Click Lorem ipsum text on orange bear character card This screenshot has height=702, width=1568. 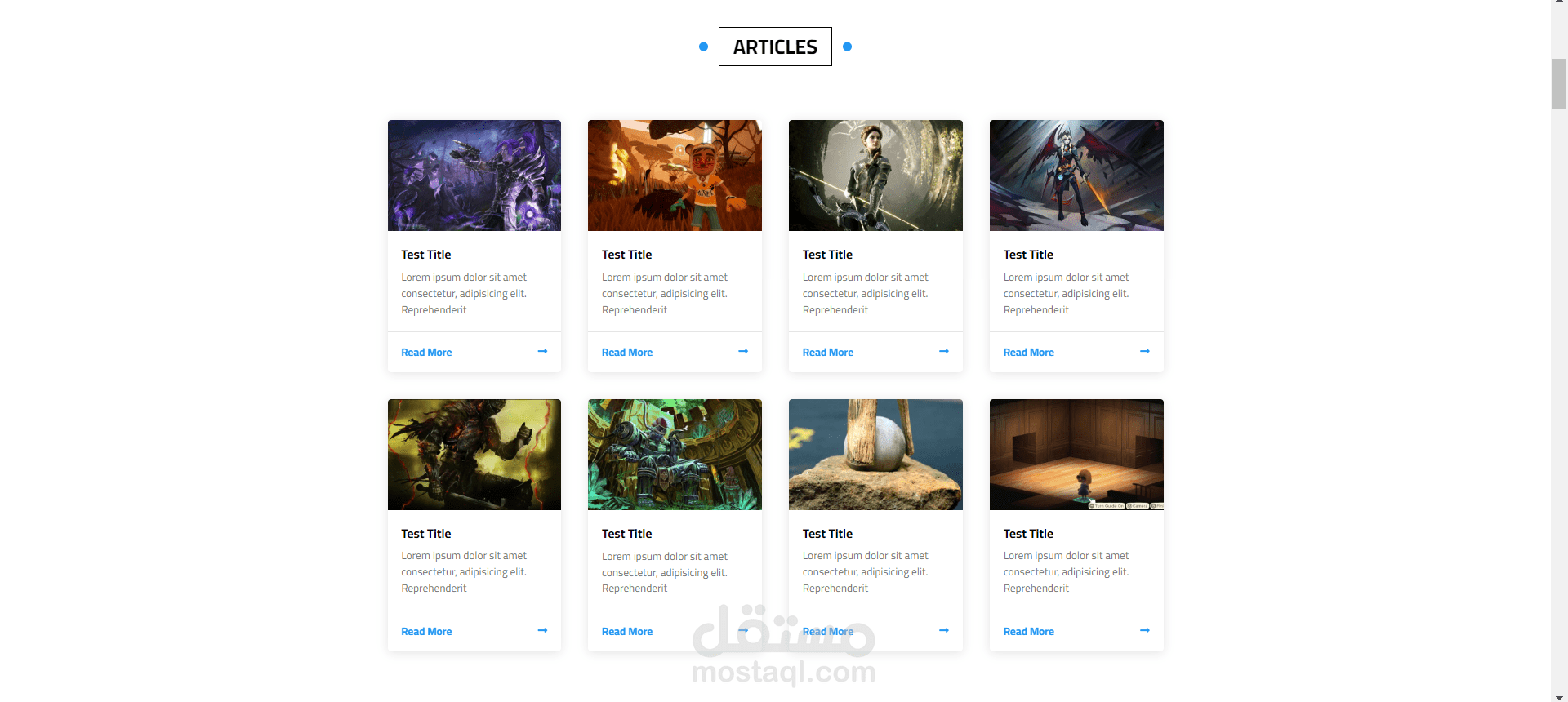point(665,294)
